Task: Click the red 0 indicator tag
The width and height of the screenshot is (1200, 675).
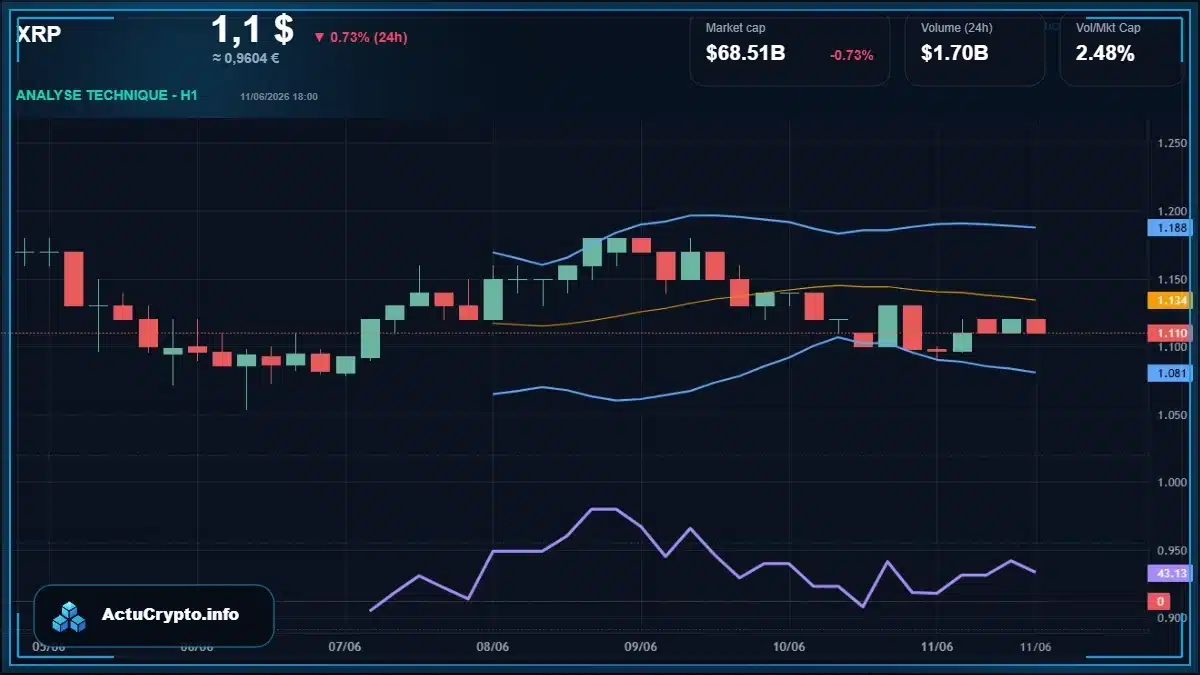Action: (1159, 601)
